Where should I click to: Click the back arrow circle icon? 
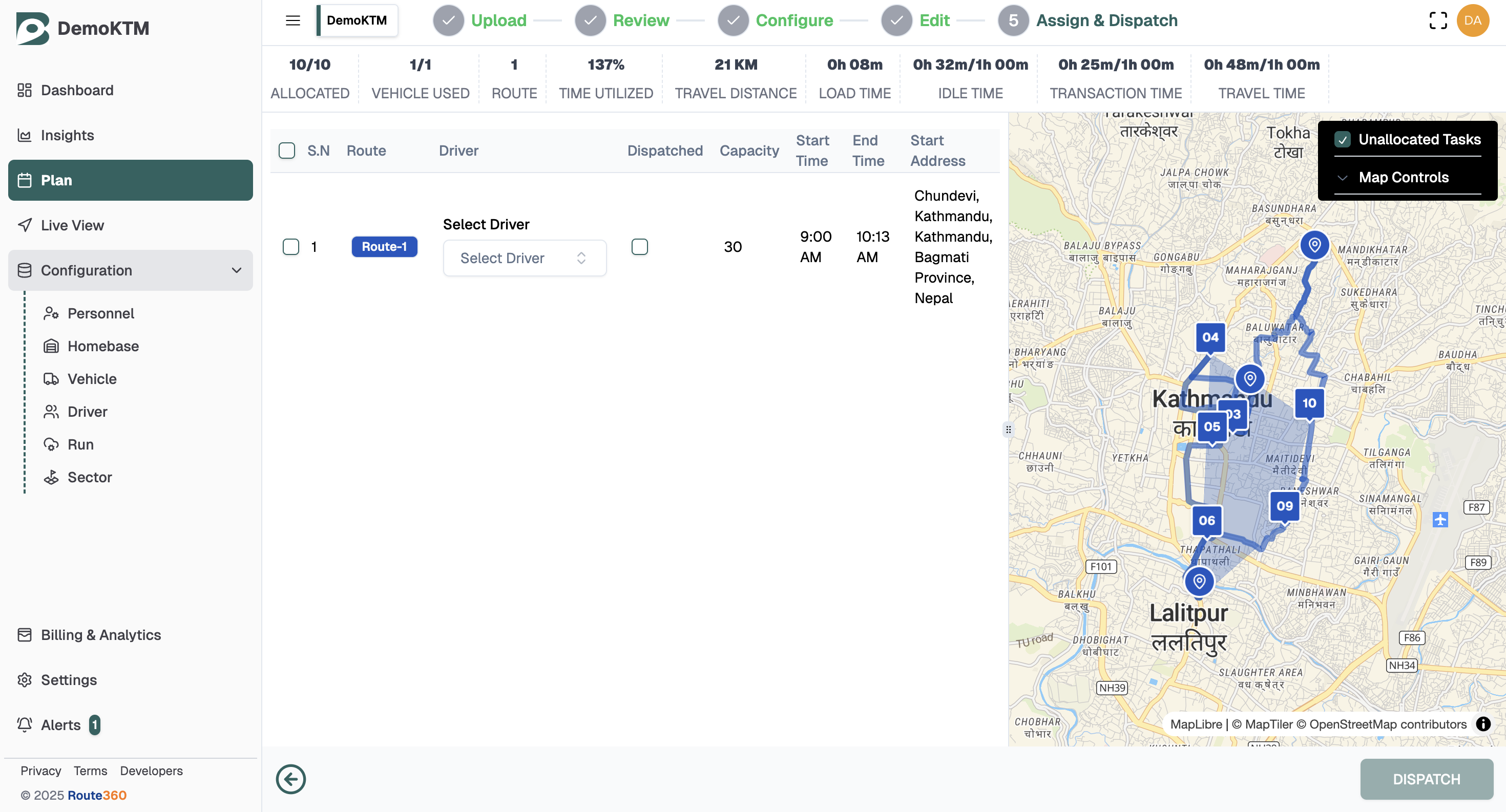(x=290, y=779)
